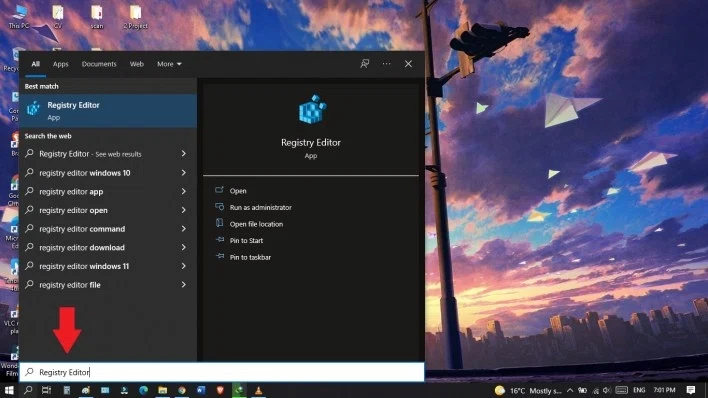Open the search feedback icon in search panel
This screenshot has height=398, width=708.
point(365,64)
